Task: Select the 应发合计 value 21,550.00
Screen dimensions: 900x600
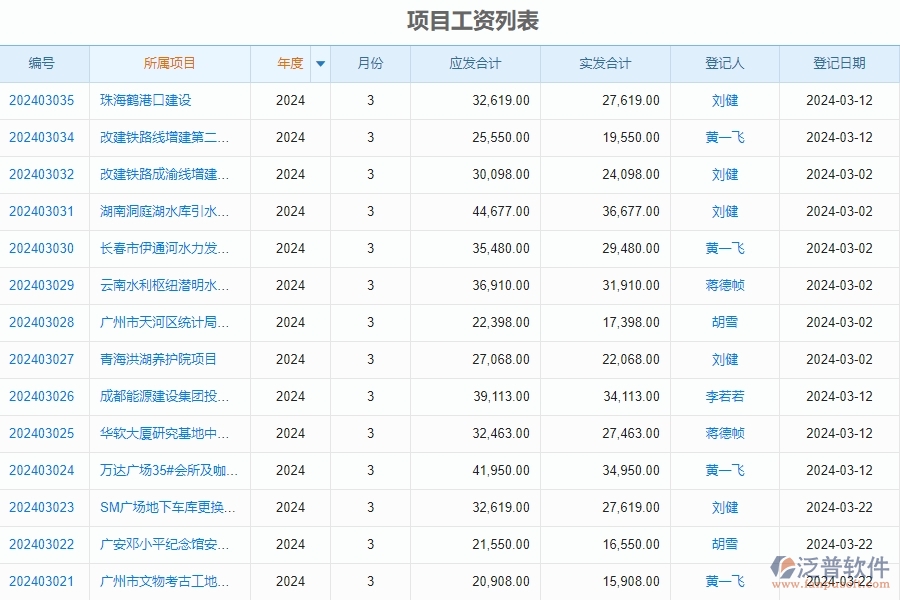Action: coord(501,544)
